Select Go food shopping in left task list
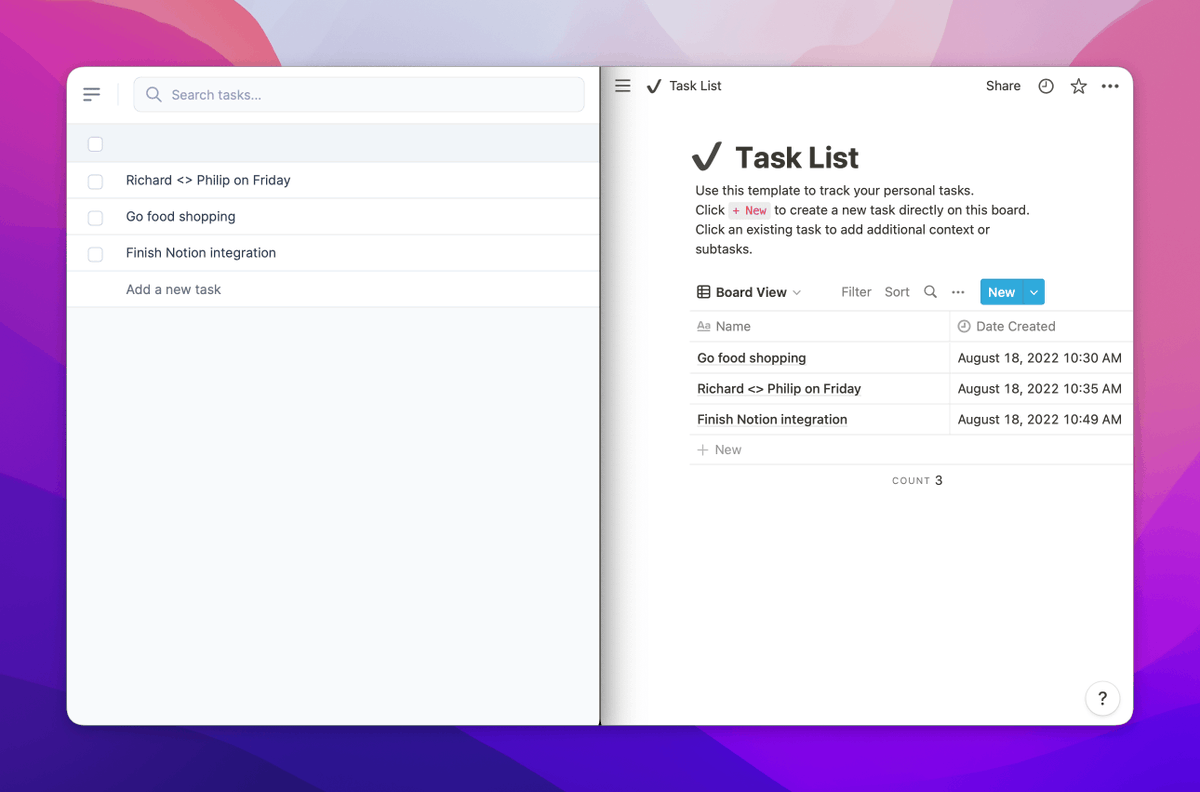 (181, 217)
